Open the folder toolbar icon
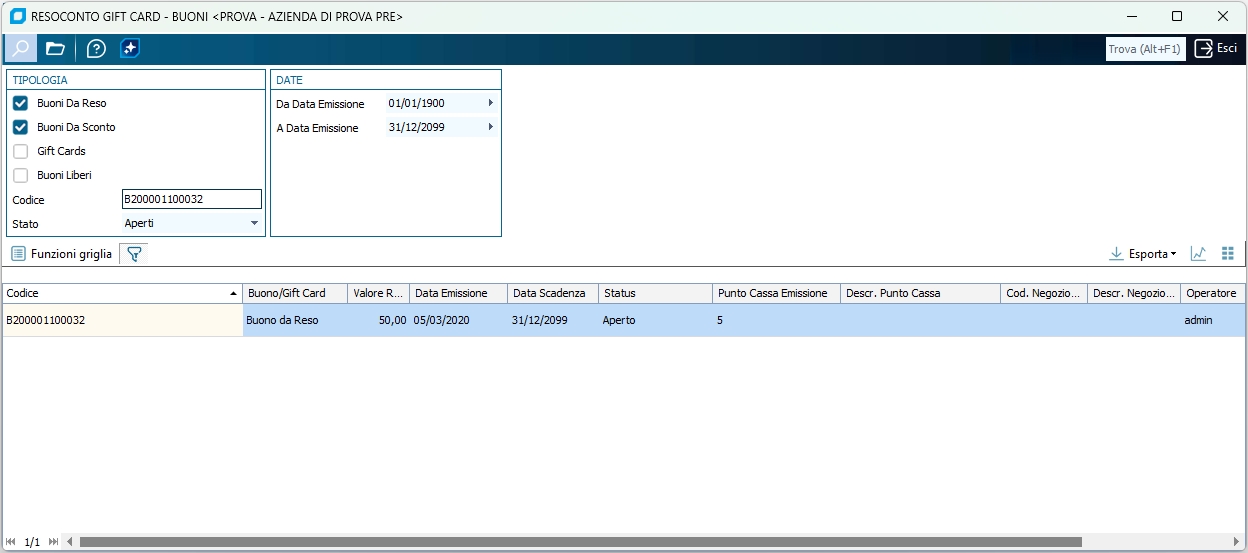 (55, 48)
